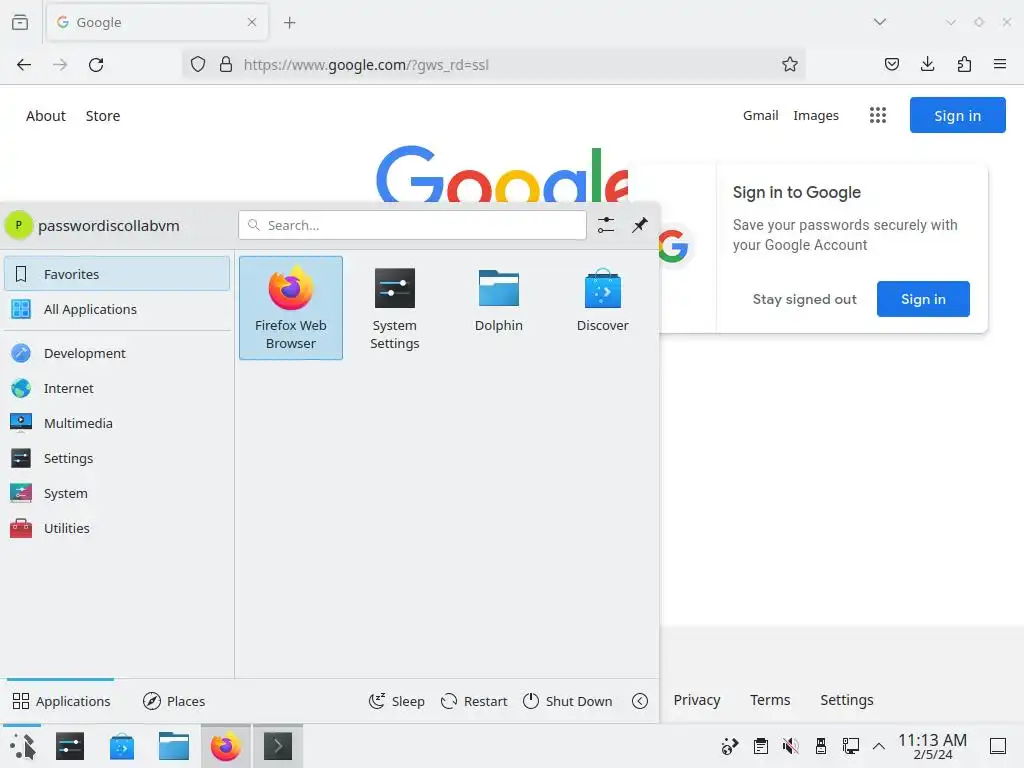Image resolution: width=1024 pixels, height=768 pixels.
Task: Open Google apps grid icon
Action: coord(878,116)
